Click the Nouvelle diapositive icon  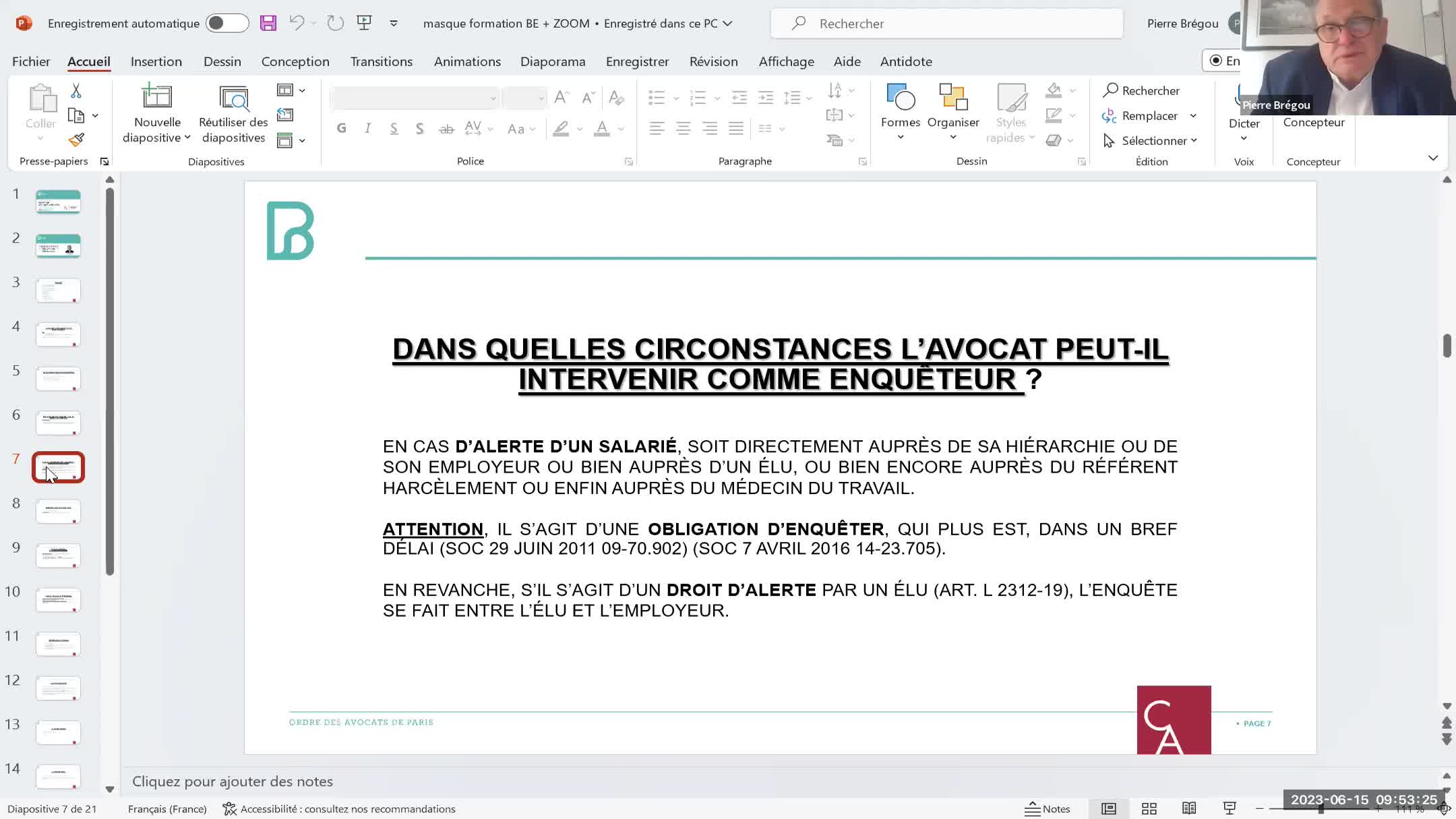coord(157,96)
